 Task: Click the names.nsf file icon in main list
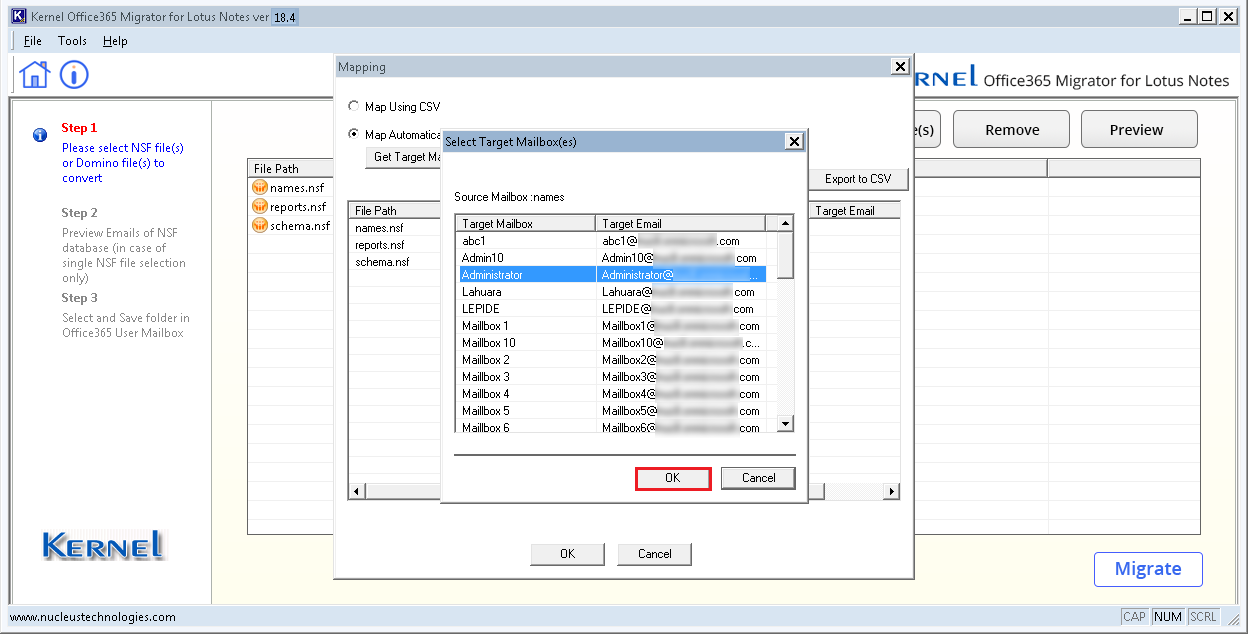260,187
